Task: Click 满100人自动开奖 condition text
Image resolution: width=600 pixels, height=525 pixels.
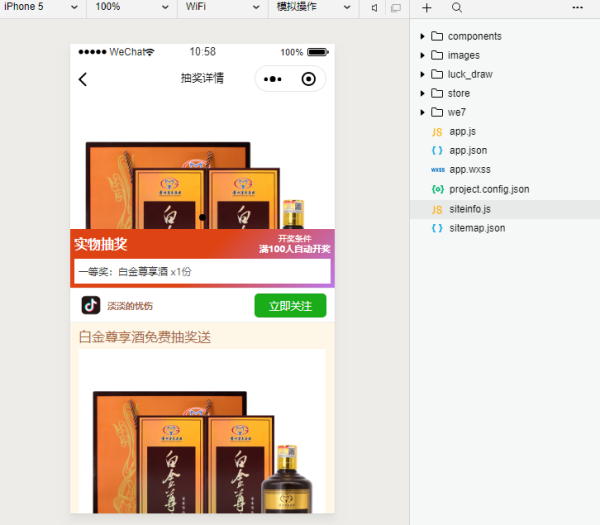Action: coord(295,249)
